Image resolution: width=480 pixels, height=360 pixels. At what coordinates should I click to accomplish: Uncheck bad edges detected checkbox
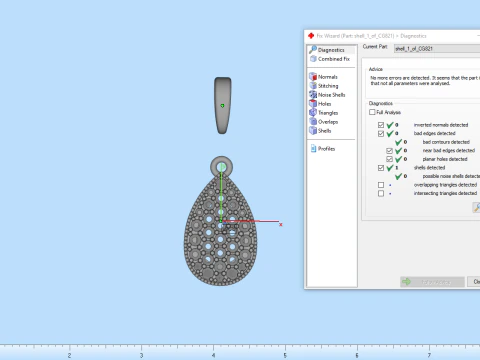coord(381,134)
